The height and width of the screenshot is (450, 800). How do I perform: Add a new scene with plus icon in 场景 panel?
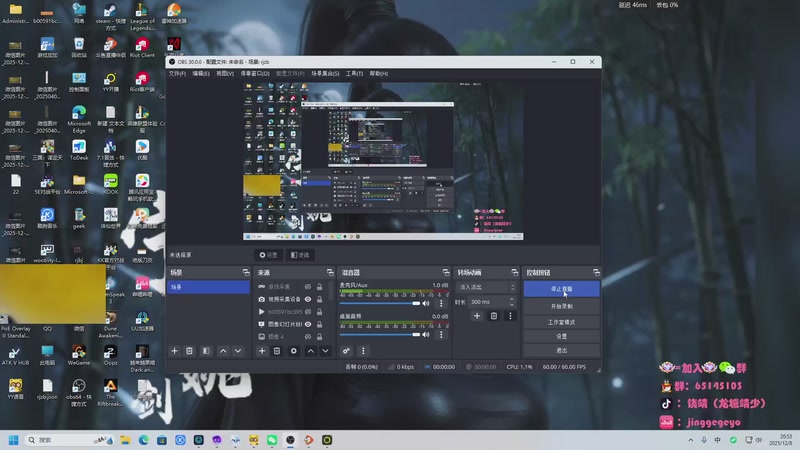pyautogui.click(x=174, y=351)
